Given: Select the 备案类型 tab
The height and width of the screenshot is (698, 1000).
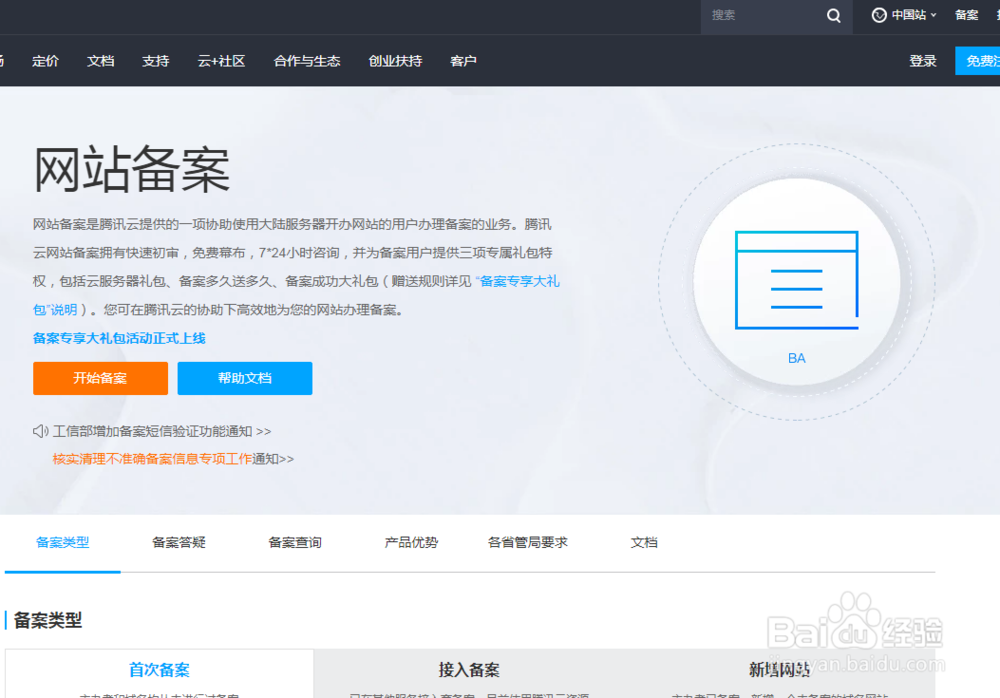Looking at the screenshot, I should tap(62, 542).
